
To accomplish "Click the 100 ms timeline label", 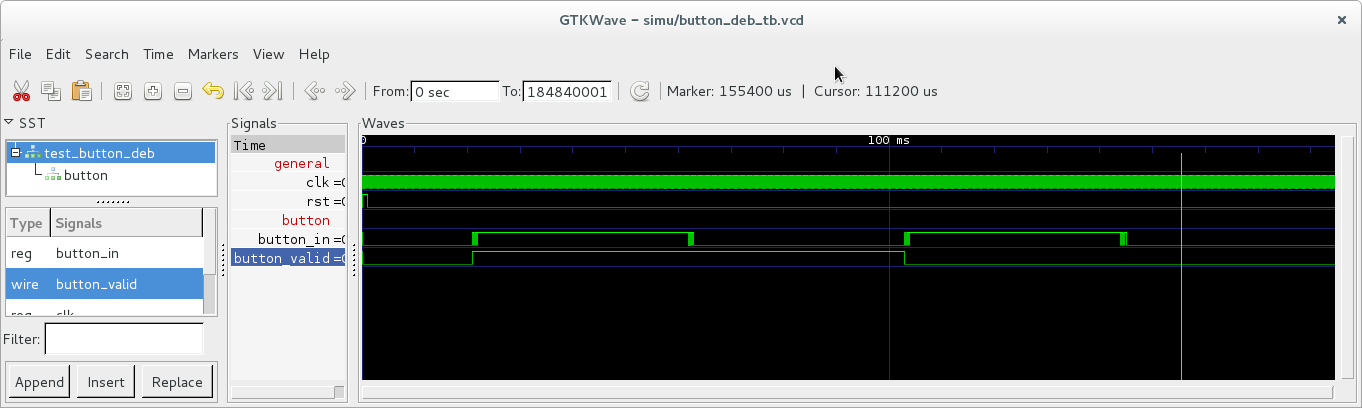I will 888,141.
